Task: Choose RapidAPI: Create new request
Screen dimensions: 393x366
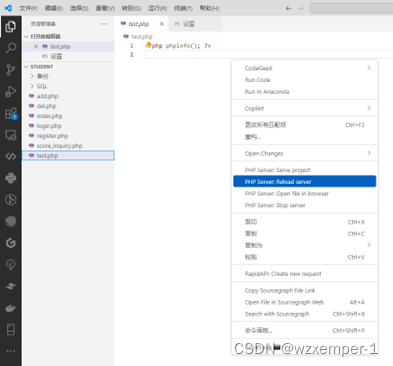Action: coord(305,274)
